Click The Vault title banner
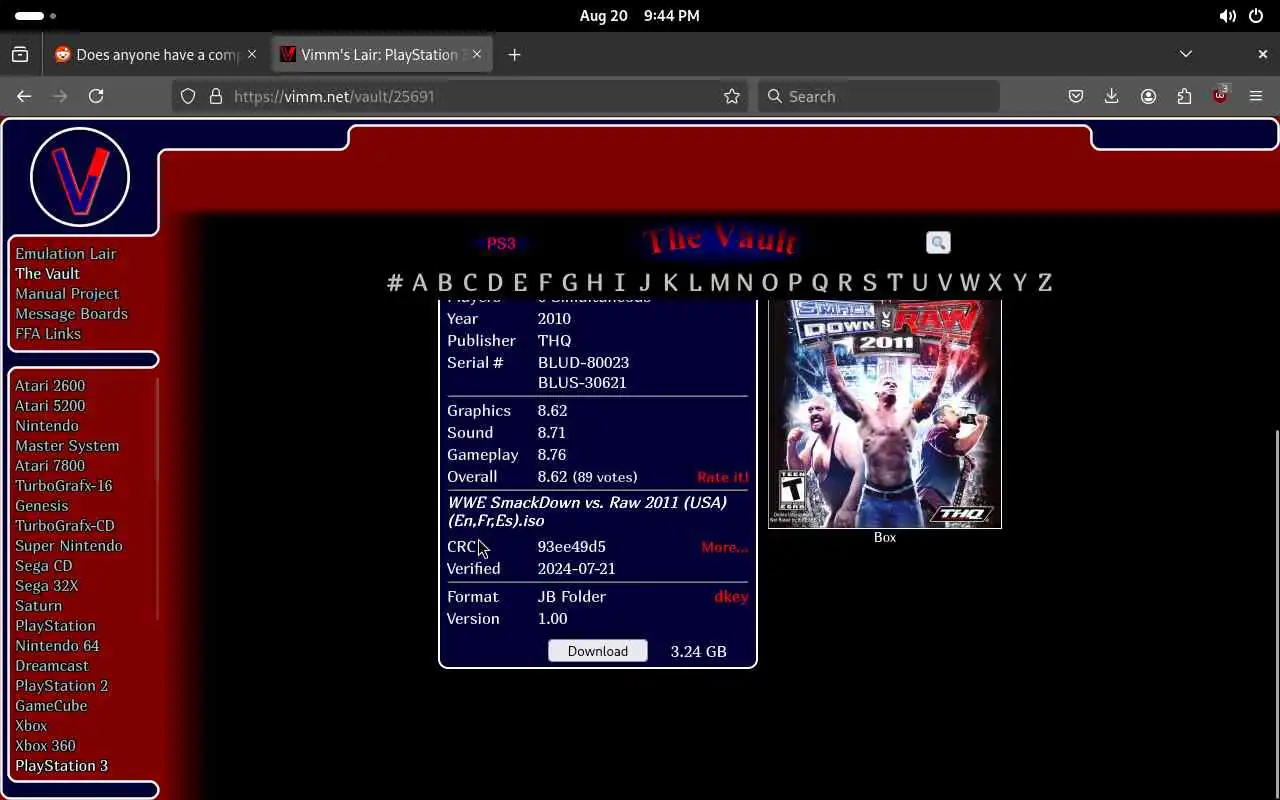 [x=721, y=240]
